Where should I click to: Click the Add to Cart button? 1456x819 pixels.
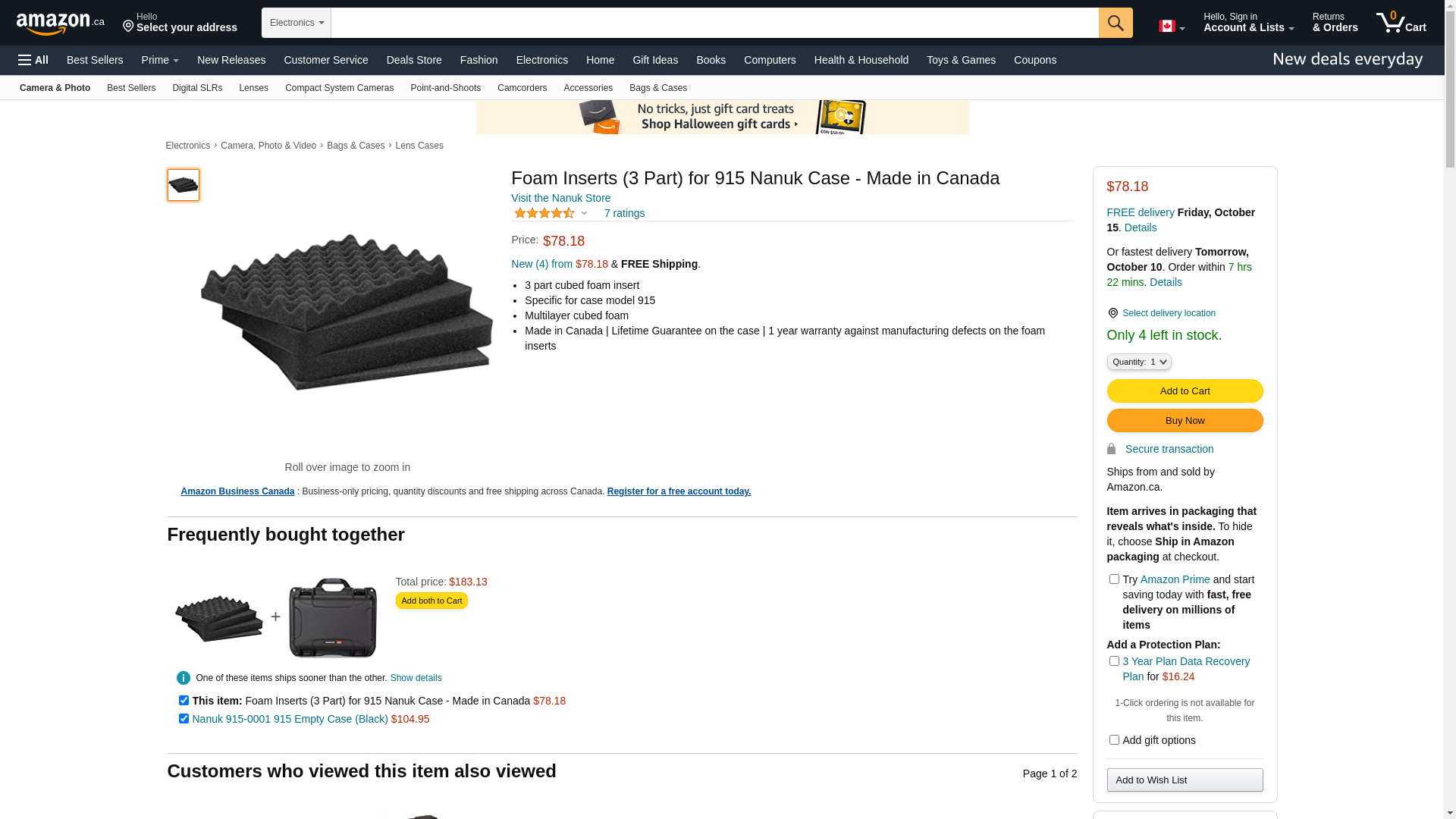(x=1185, y=391)
